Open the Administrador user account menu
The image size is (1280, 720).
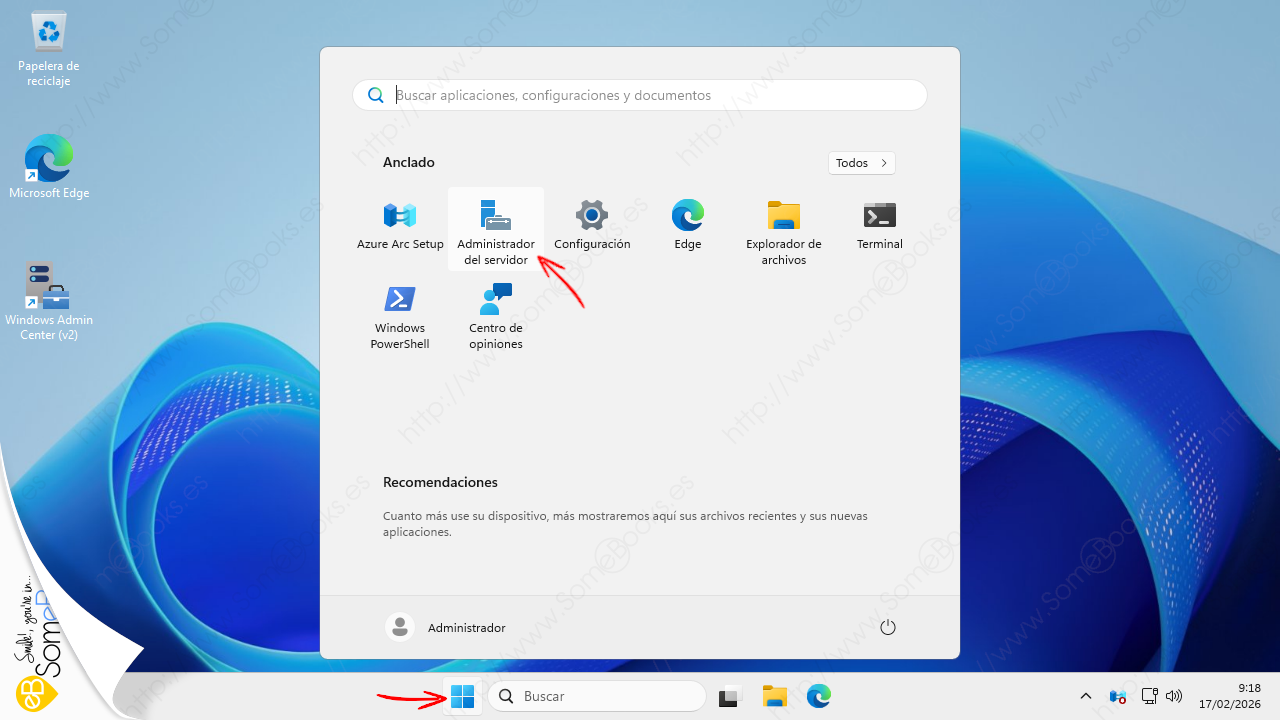[446, 628]
